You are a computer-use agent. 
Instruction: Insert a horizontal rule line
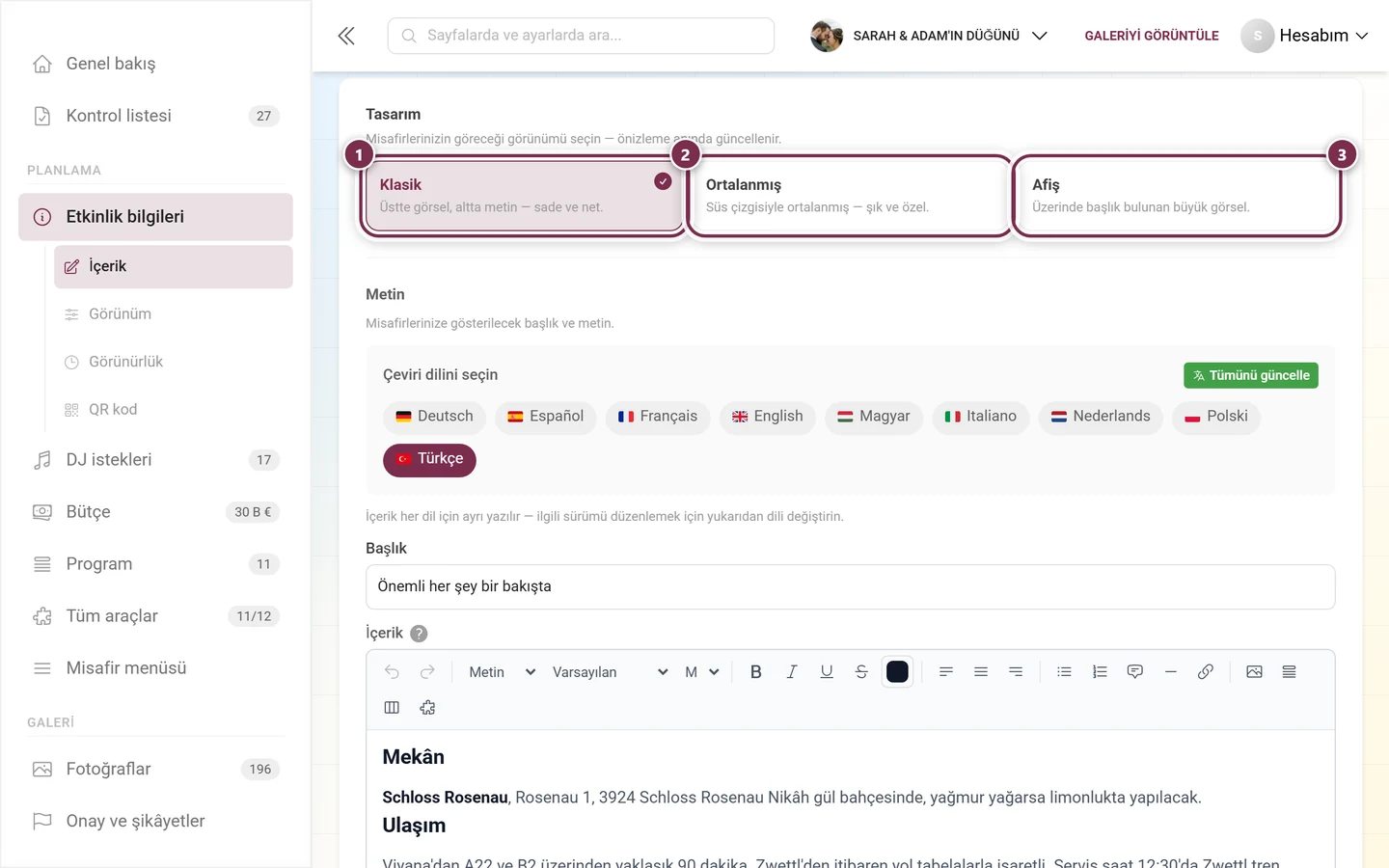pos(1170,672)
